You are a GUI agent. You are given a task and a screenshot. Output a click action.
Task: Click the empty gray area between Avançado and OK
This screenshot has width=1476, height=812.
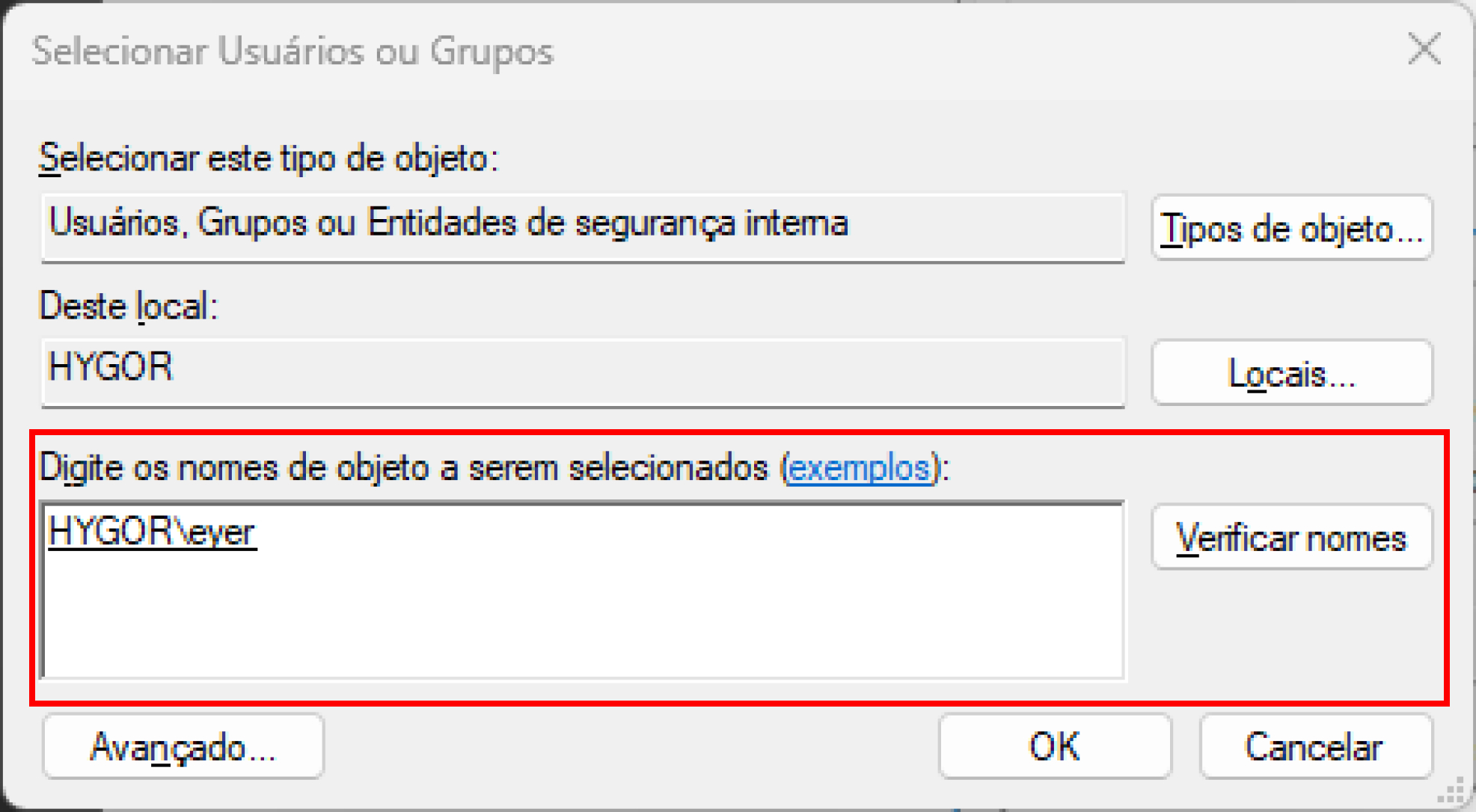click(631, 747)
